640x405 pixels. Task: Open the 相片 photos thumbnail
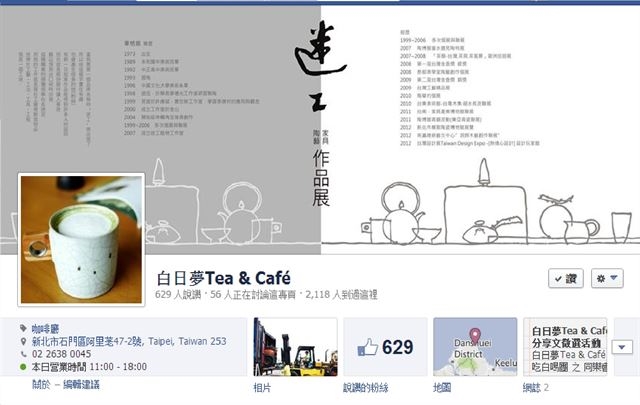[x=295, y=347]
